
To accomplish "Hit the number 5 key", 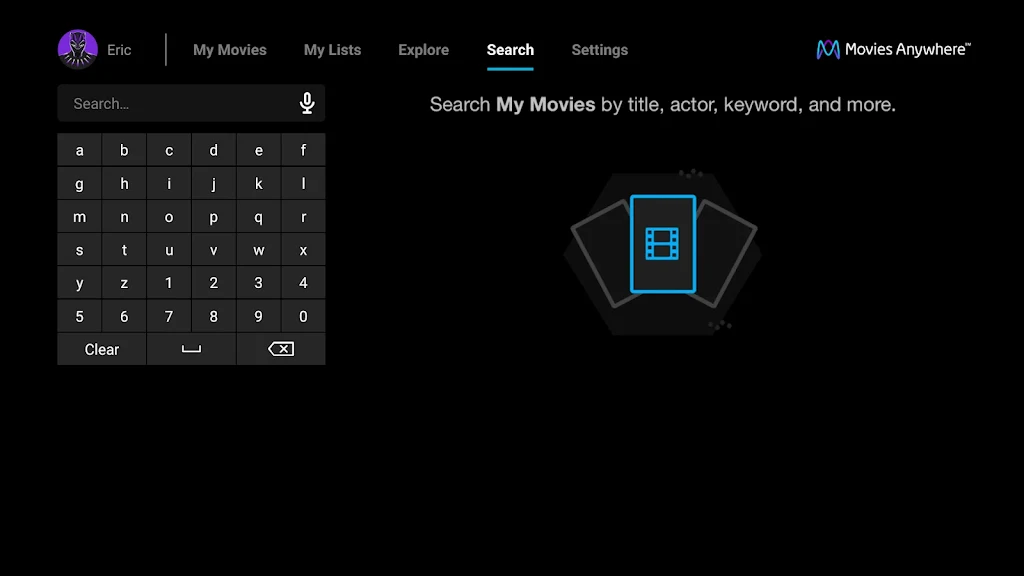I will coord(79,316).
